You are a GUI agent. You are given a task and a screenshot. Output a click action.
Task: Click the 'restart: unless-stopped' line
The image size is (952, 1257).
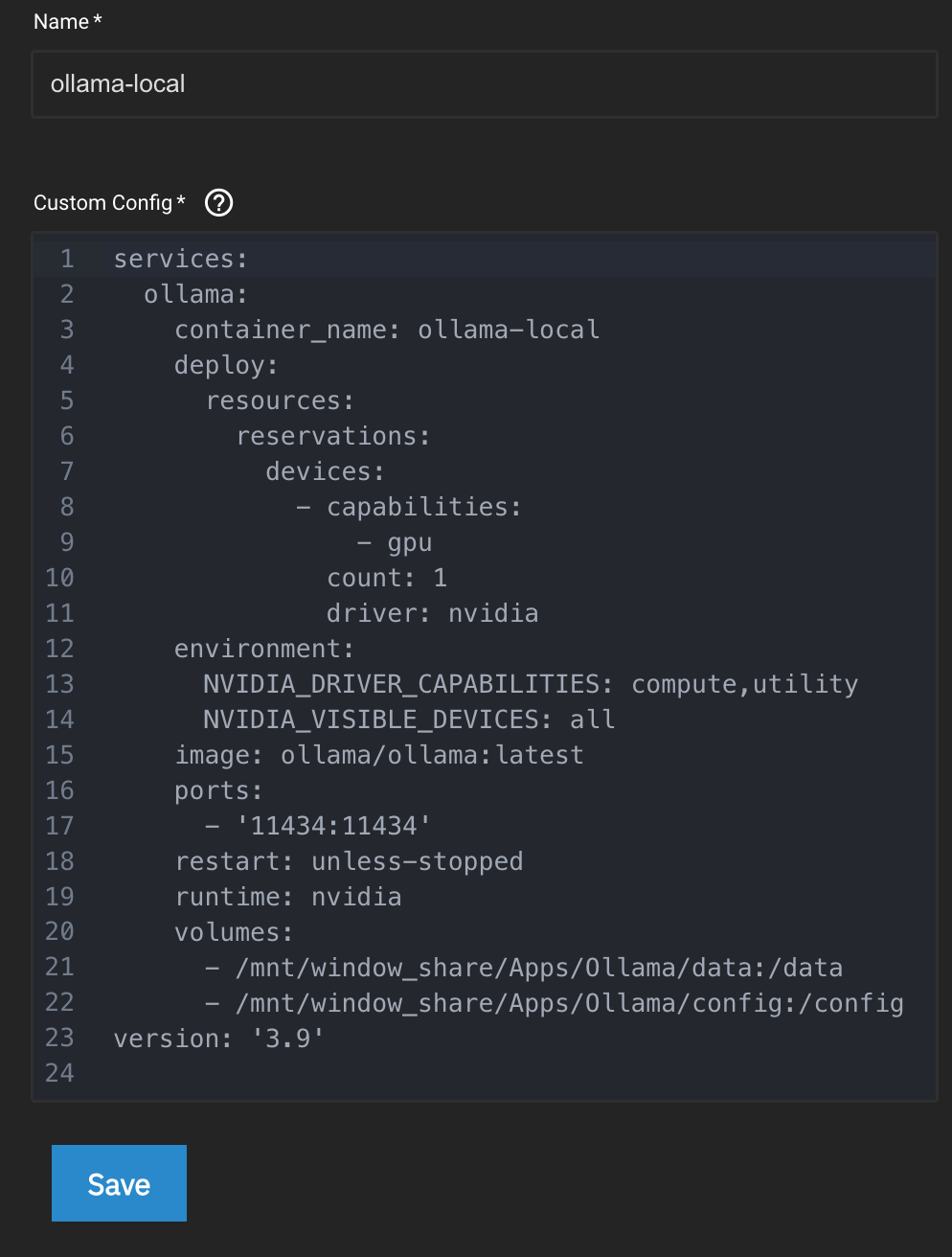point(349,861)
